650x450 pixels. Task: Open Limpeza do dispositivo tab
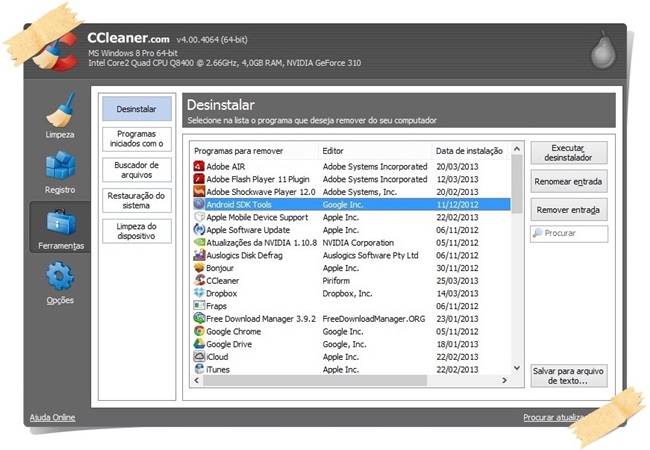(x=137, y=231)
